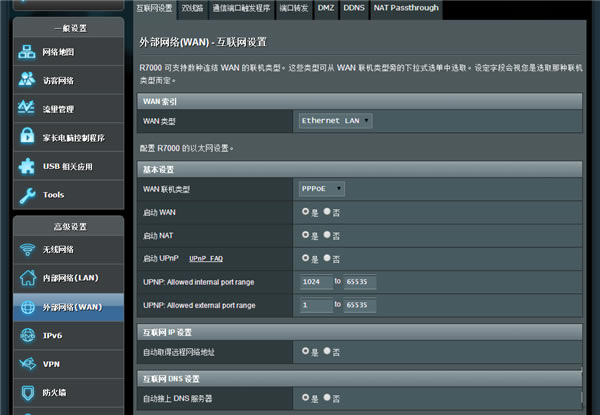This screenshot has width=600, height=415.
Task: Switch to the DDNS tab
Action: (x=353, y=8)
